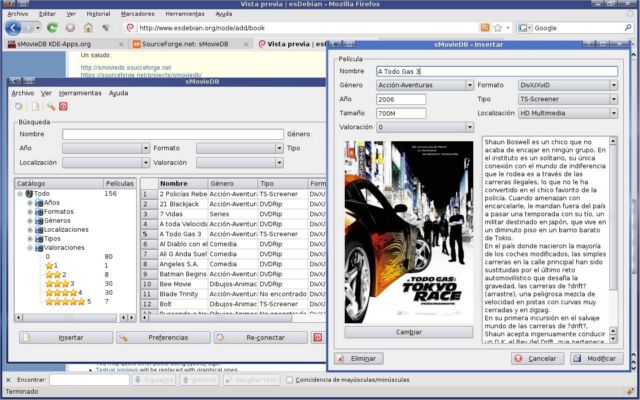Open Localización HD Multimedia dropdown
The image size is (640, 400).
(568, 113)
